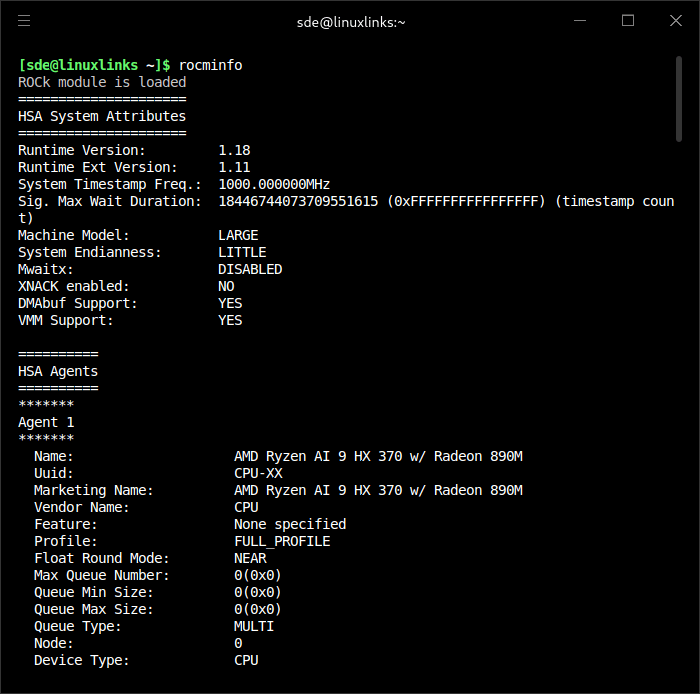Click the 'System Timestamp Freq.:' label
Image resolution: width=700 pixels, height=694 pixels.
tap(110, 184)
